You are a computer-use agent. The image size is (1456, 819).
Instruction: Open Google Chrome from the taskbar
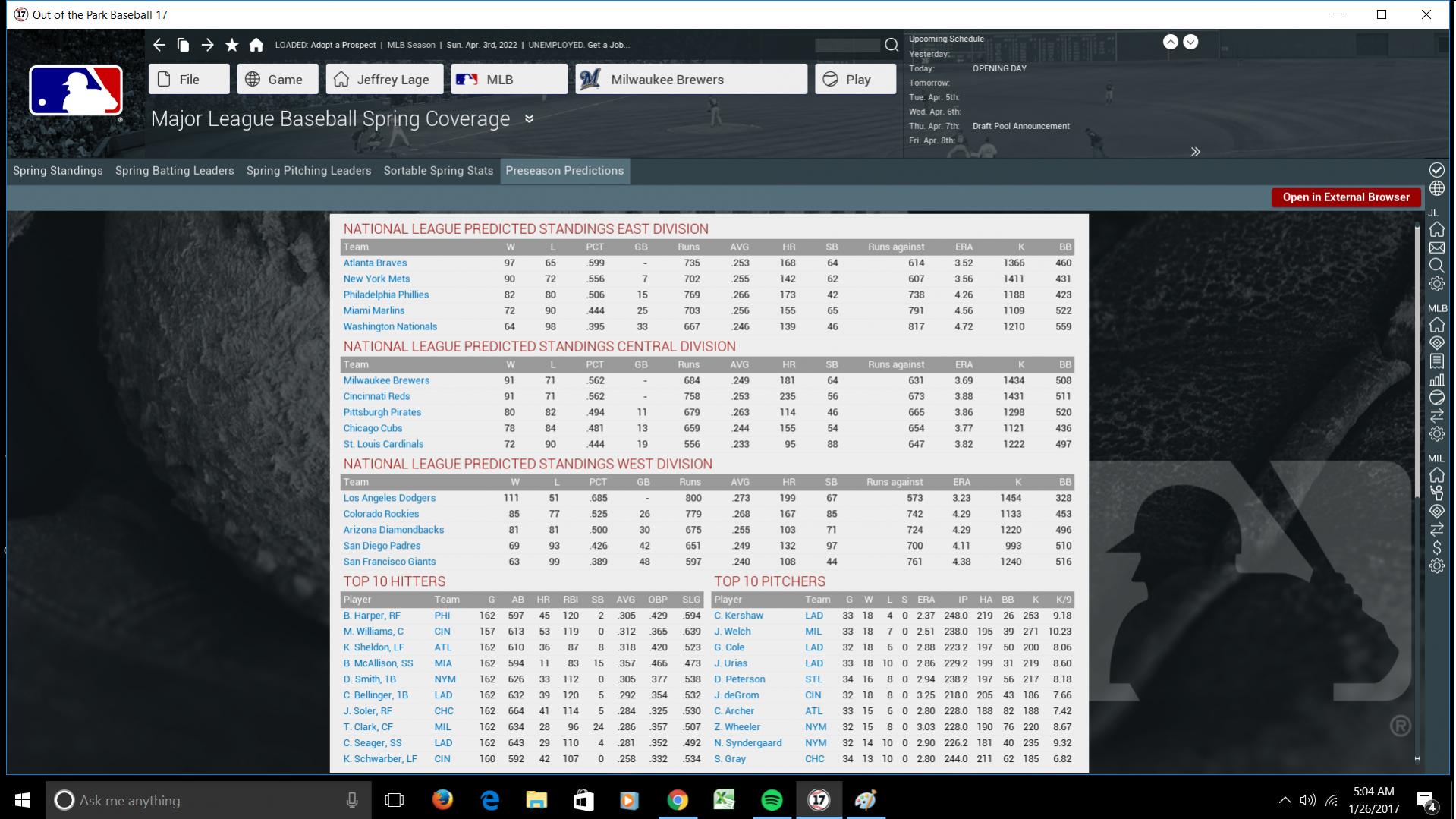(x=678, y=800)
